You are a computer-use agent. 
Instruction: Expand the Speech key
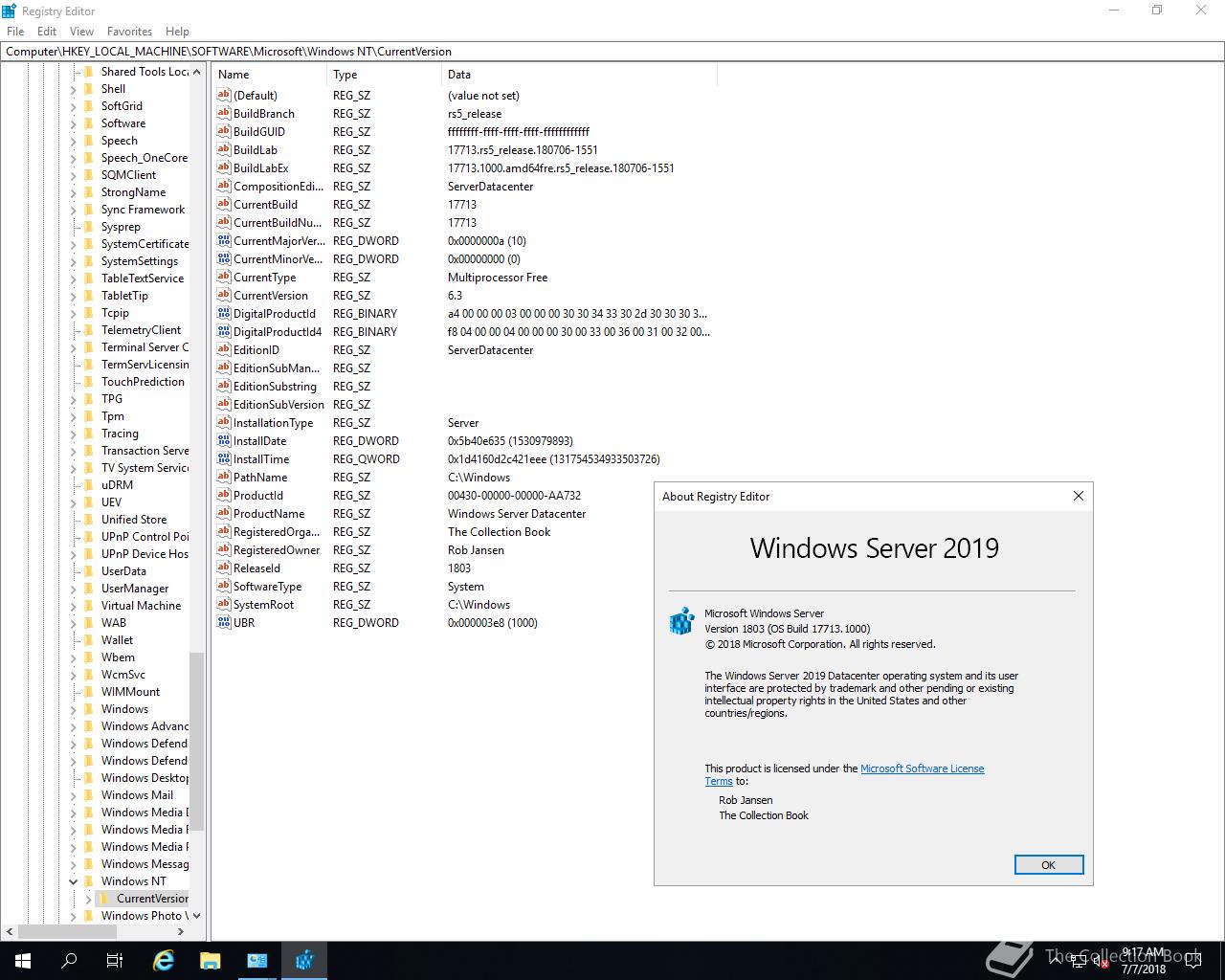(74, 141)
